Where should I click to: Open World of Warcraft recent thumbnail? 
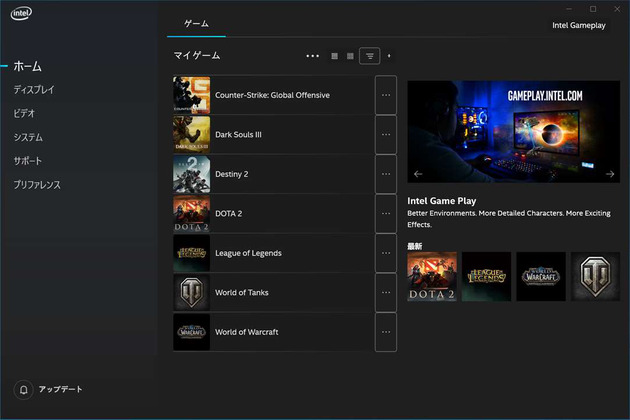[541, 277]
